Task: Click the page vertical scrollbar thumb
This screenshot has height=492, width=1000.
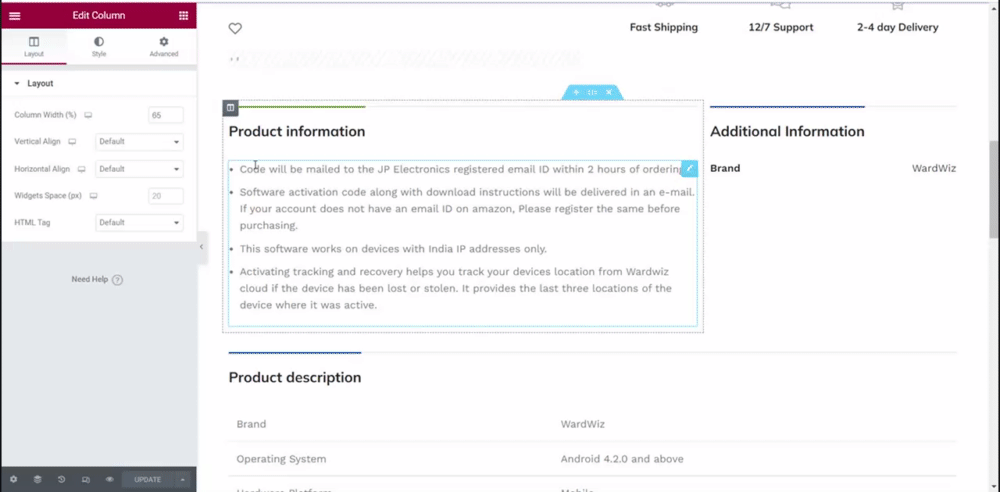Action: coord(994,189)
